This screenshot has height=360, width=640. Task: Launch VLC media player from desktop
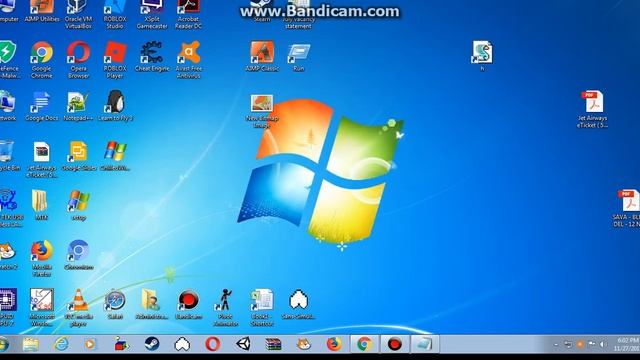click(x=78, y=308)
